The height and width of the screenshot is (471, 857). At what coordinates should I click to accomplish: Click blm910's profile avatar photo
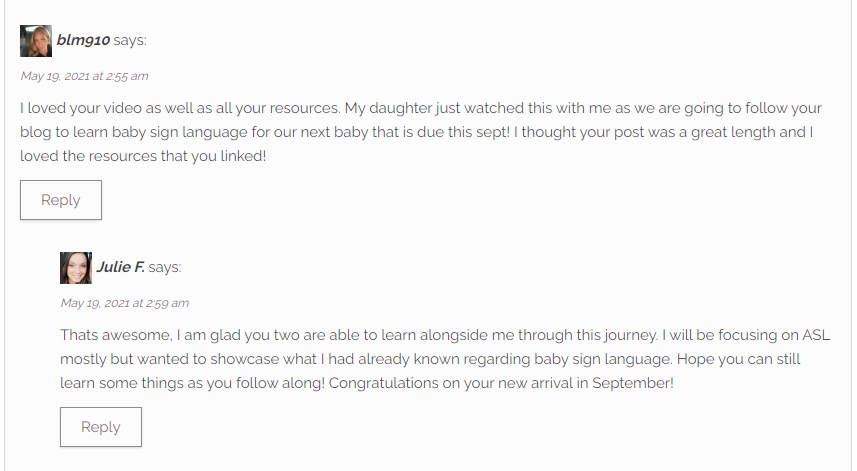click(x=36, y=41)
